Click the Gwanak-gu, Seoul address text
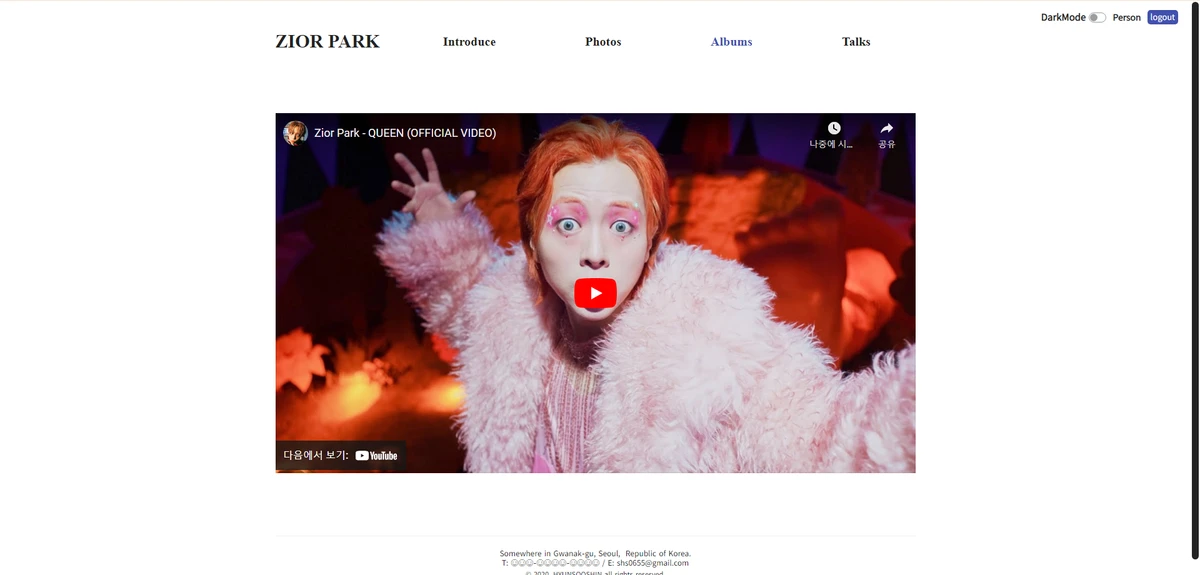Screen dimensions: 1200x575 [x=595, y=553]
